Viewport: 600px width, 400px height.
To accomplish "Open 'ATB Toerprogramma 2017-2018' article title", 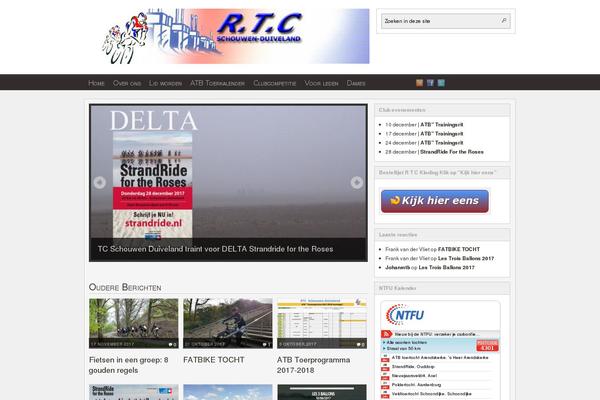I will click(x=313, y=365).
